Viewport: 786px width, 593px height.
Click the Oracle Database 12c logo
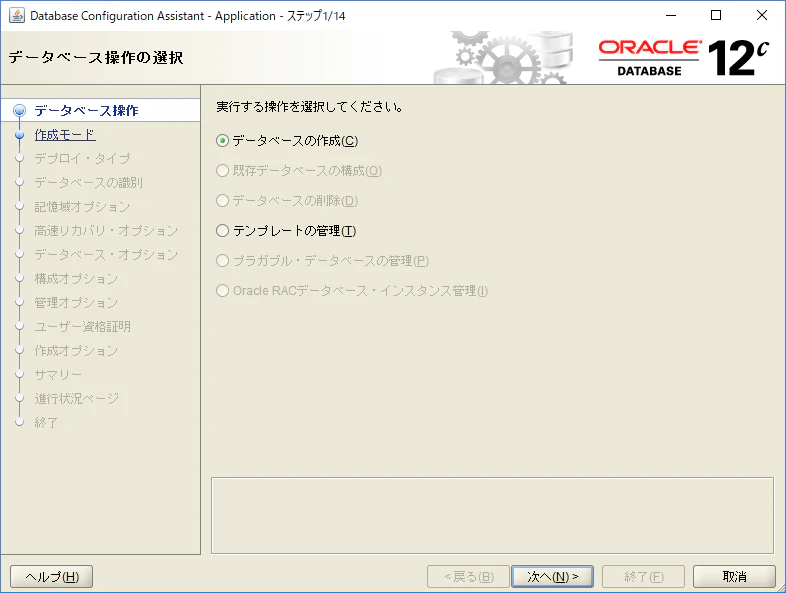coord(684,58)
